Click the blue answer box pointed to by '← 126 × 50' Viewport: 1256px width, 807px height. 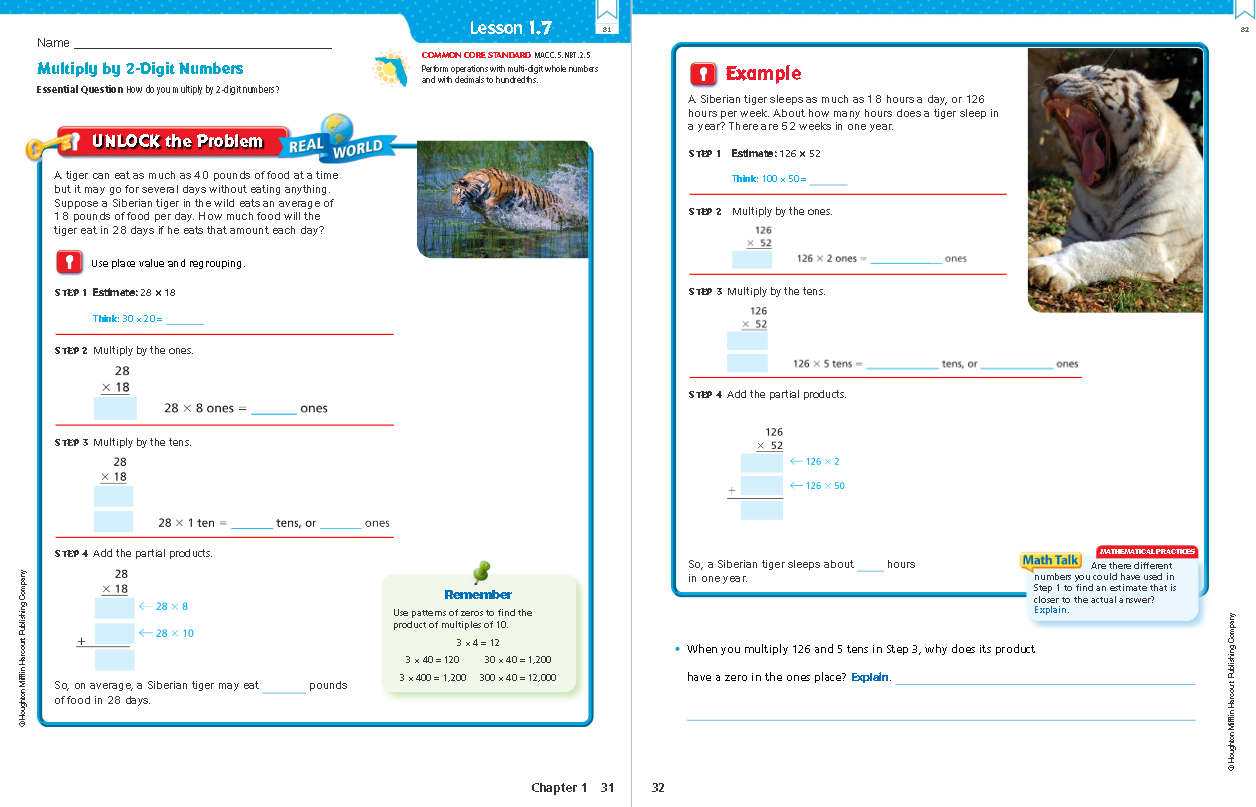click(x=762, y=486)
